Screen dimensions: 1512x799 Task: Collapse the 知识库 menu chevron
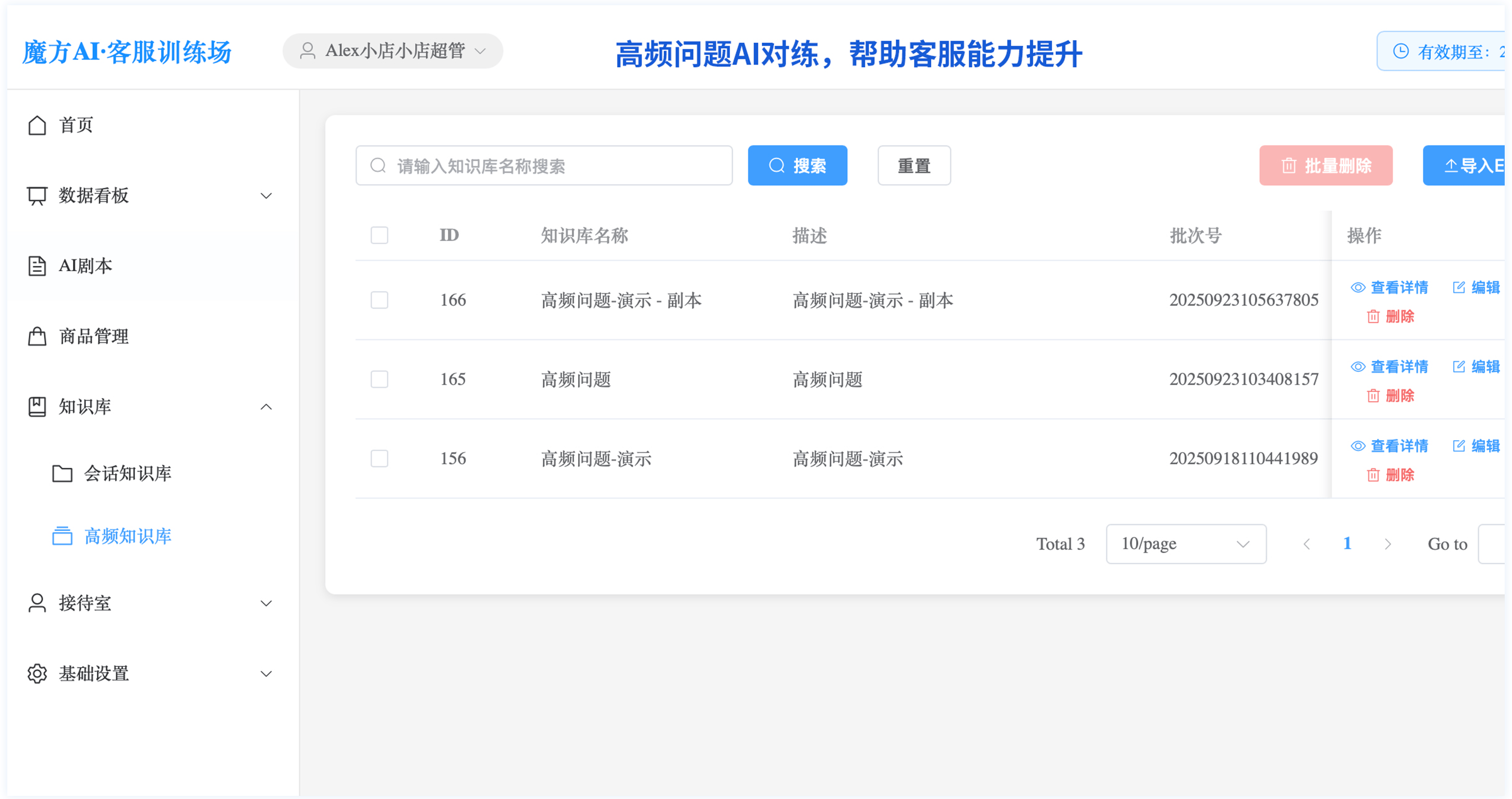pos(266,407)
